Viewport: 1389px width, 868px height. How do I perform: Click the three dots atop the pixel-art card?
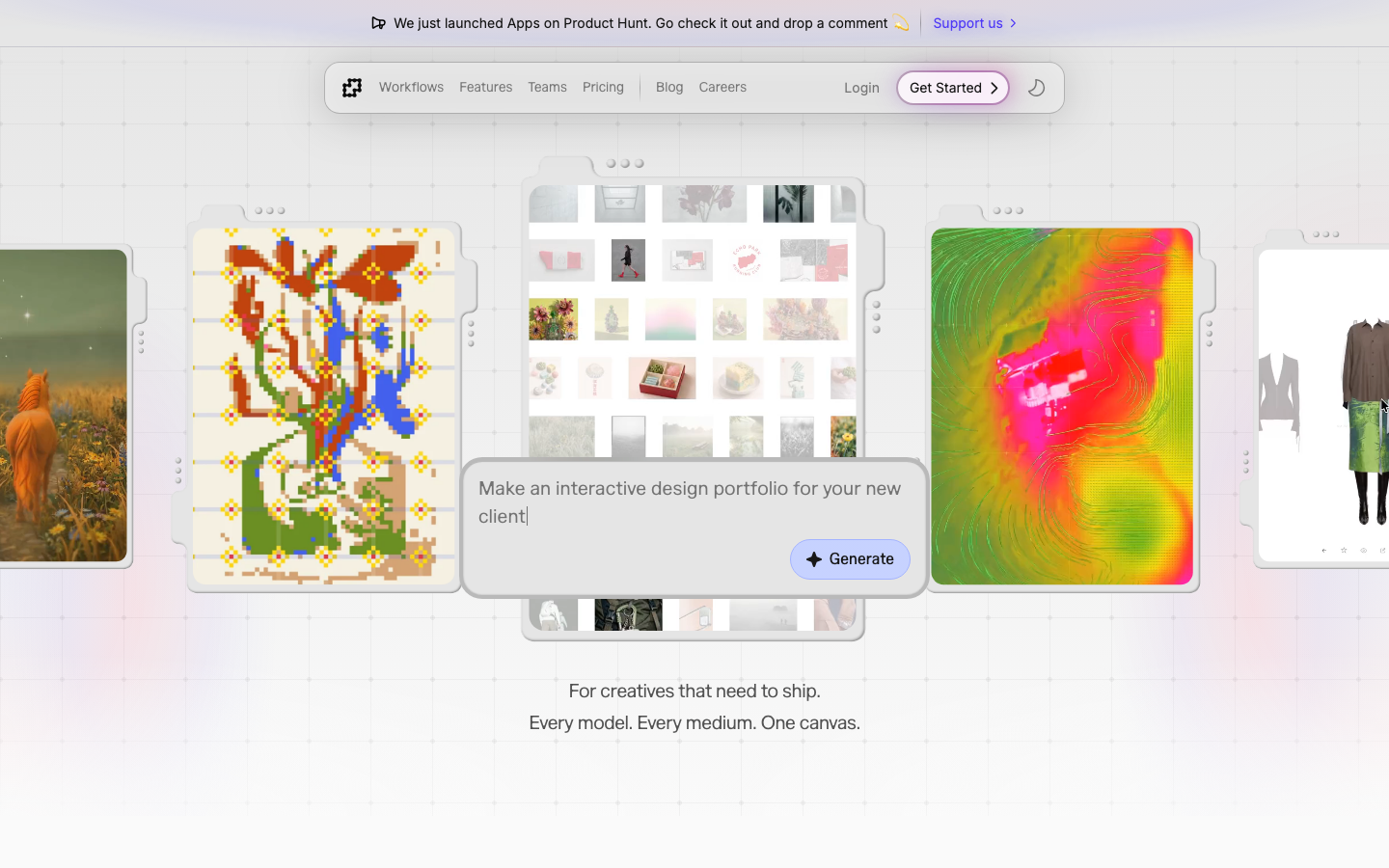click(270, 210)
